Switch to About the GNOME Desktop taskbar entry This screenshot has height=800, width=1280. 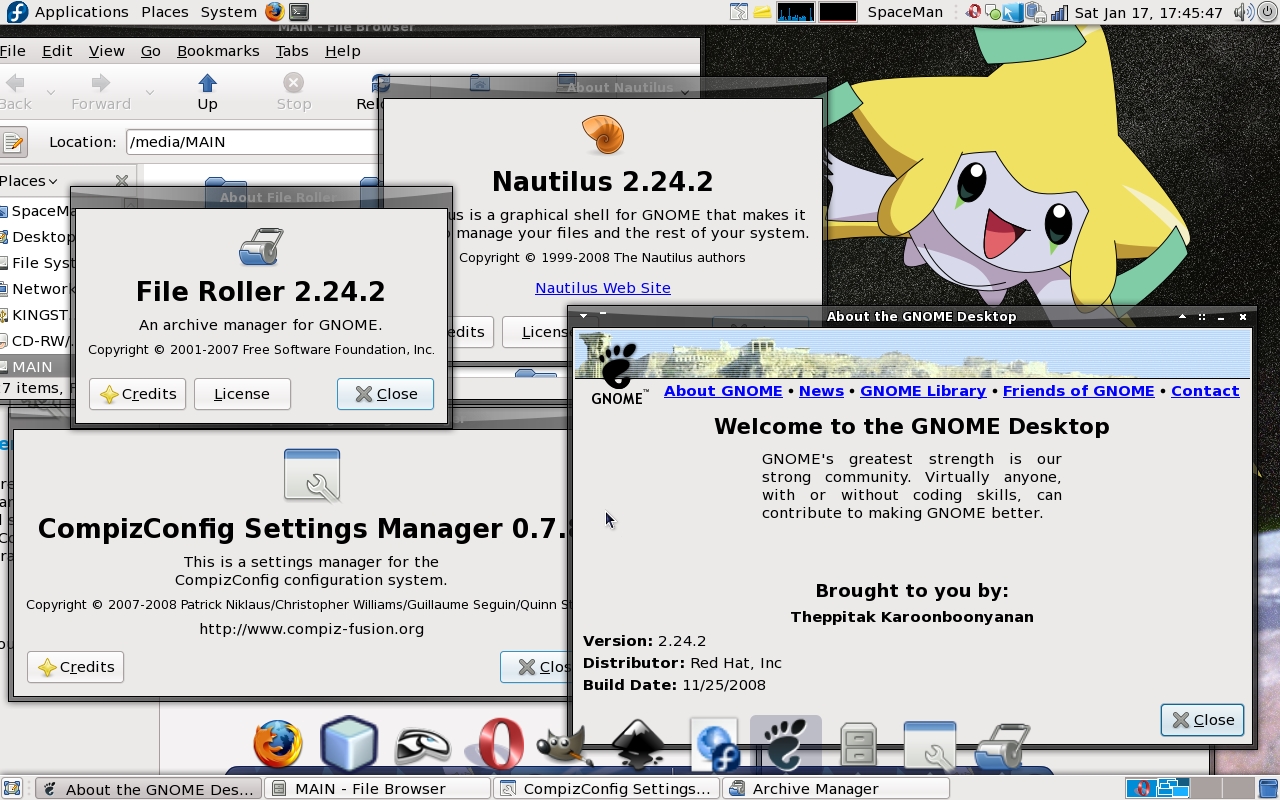click(x=149, y=789)
